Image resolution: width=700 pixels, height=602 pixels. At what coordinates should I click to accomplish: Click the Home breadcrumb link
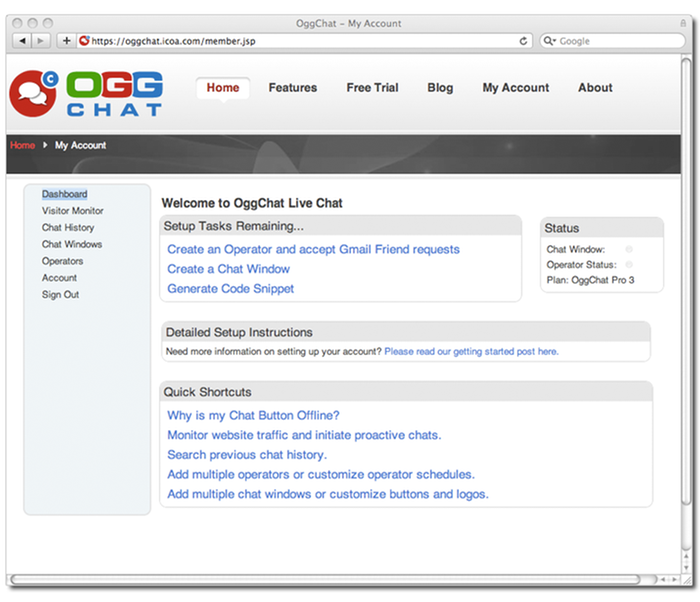coord(22,145)
